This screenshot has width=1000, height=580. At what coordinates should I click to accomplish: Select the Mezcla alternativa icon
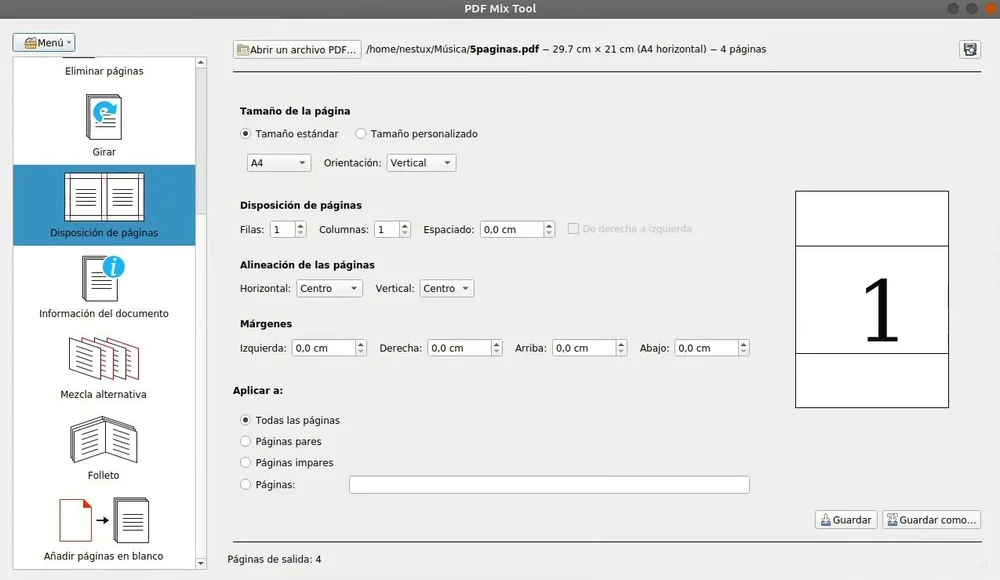pos(104,361)
